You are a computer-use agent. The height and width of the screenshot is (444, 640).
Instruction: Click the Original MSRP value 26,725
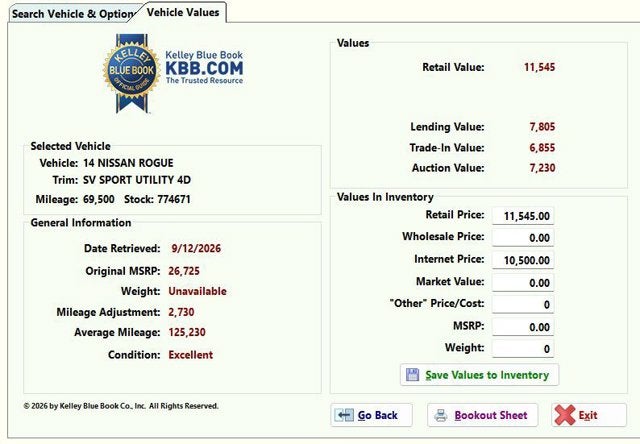184,271
